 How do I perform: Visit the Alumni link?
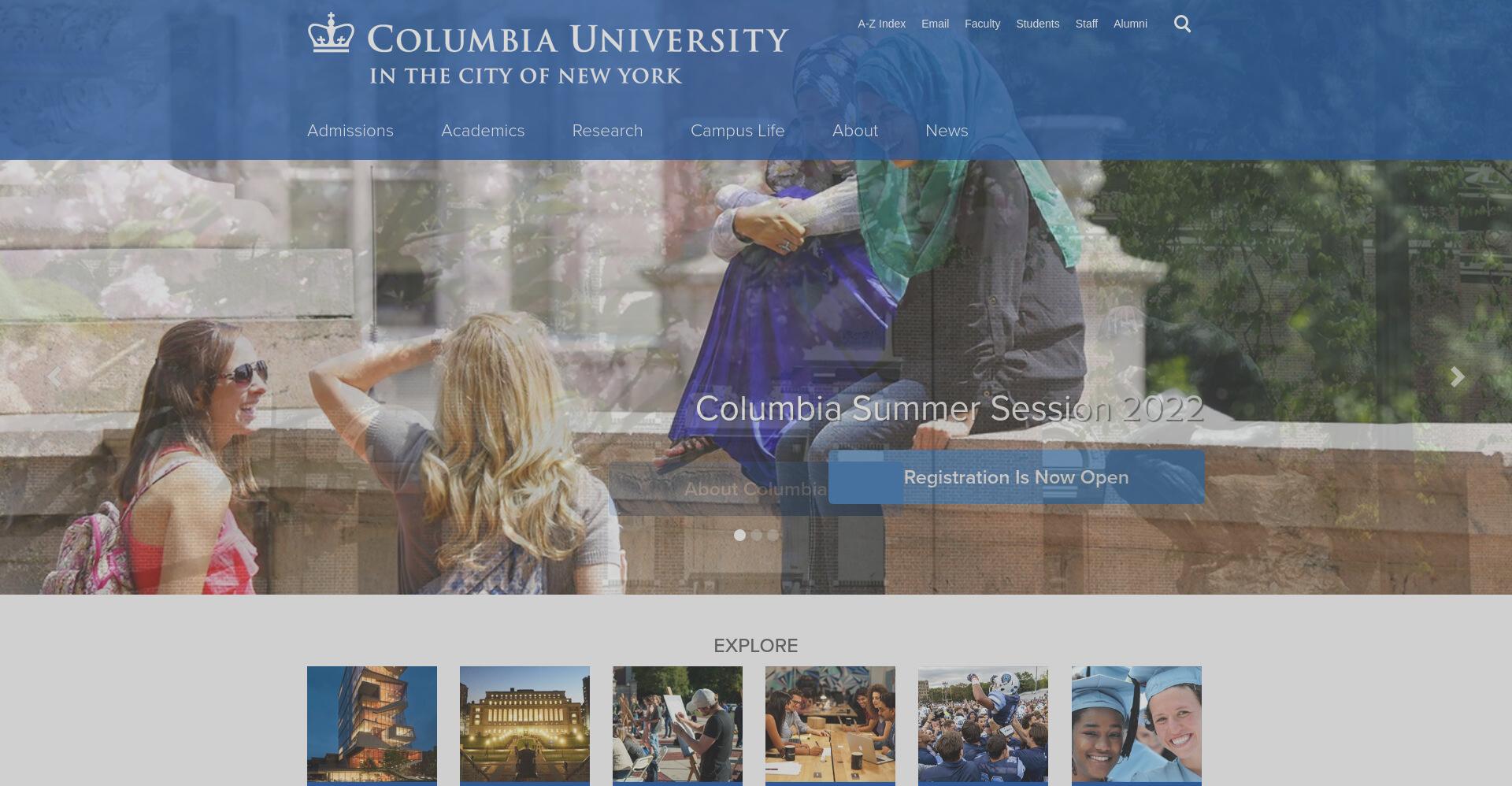click(x=1130, y=24)
